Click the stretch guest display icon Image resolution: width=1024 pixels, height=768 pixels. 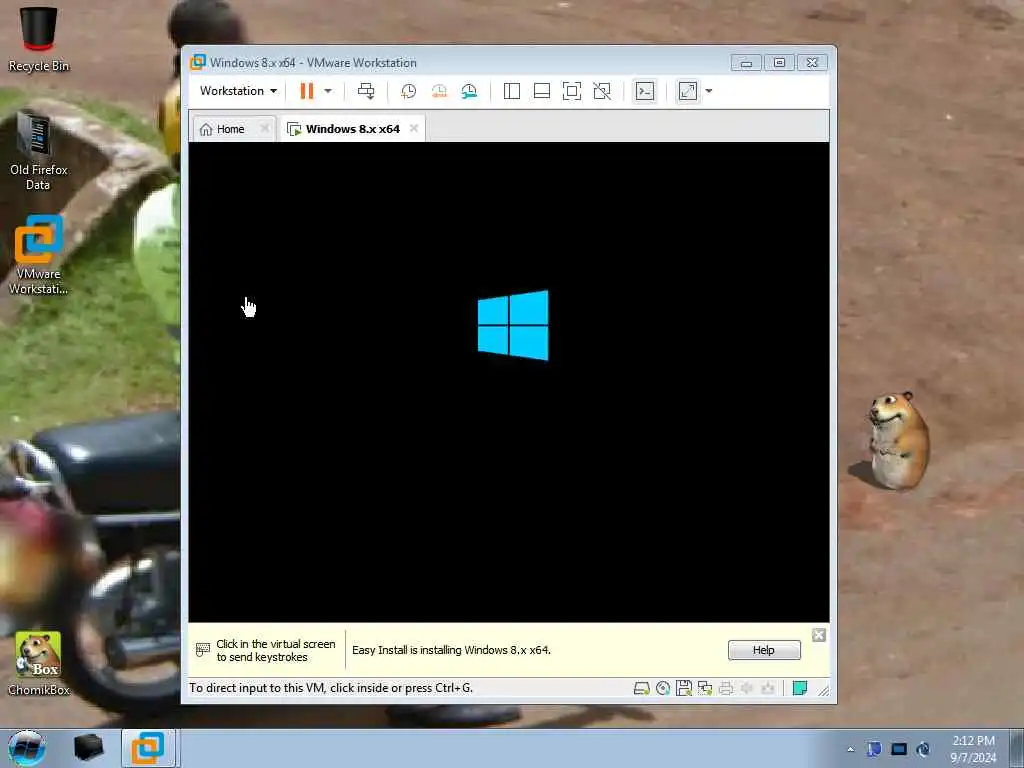[x=688, y=91]
